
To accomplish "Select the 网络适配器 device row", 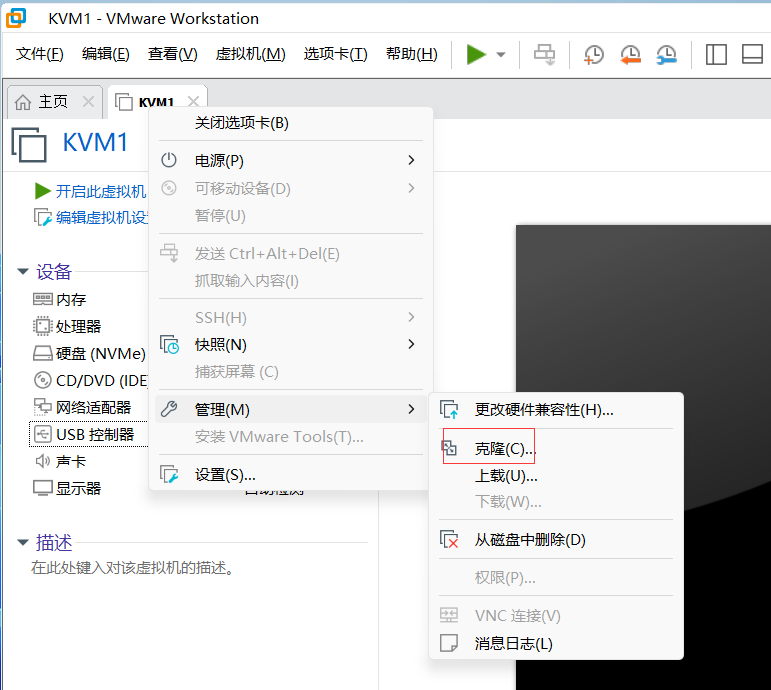I will (82, 407).
